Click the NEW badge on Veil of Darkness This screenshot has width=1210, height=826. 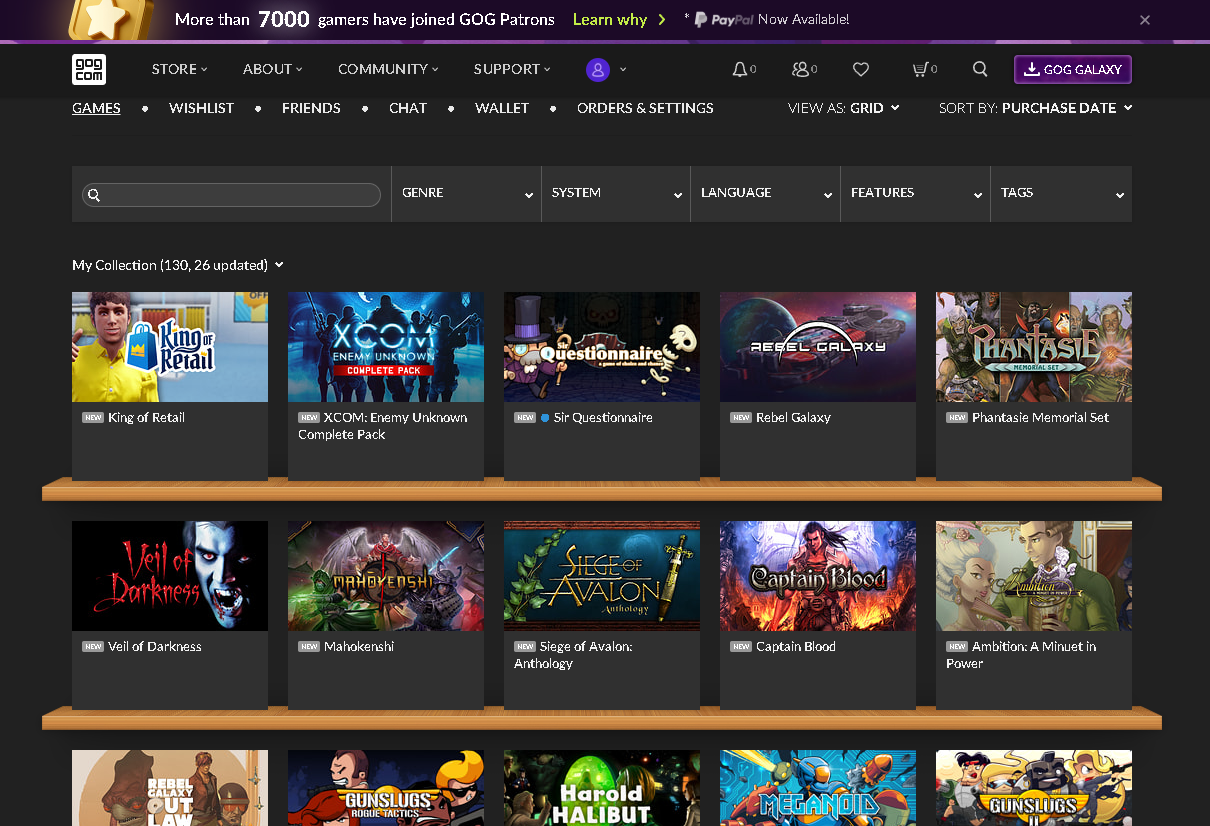point(93,647)
